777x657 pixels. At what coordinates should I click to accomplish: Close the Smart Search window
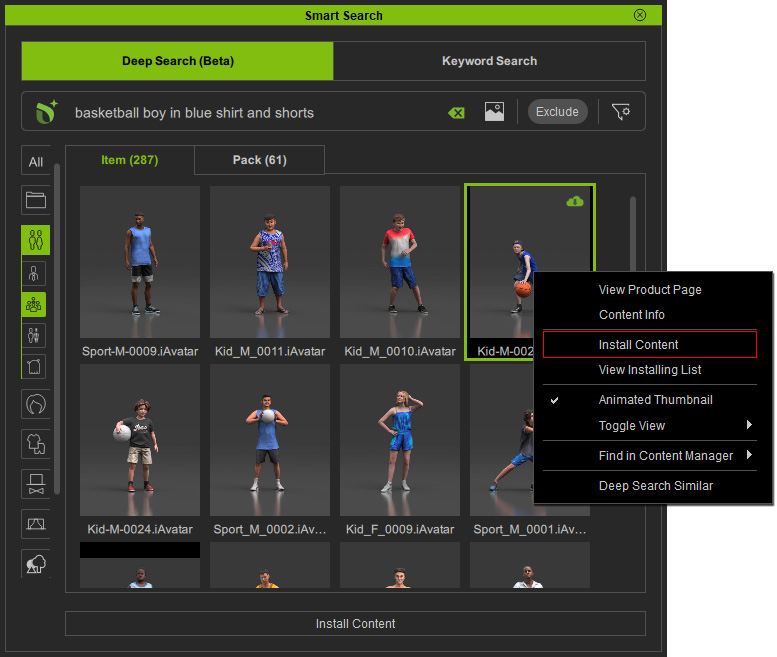[640, 15]
